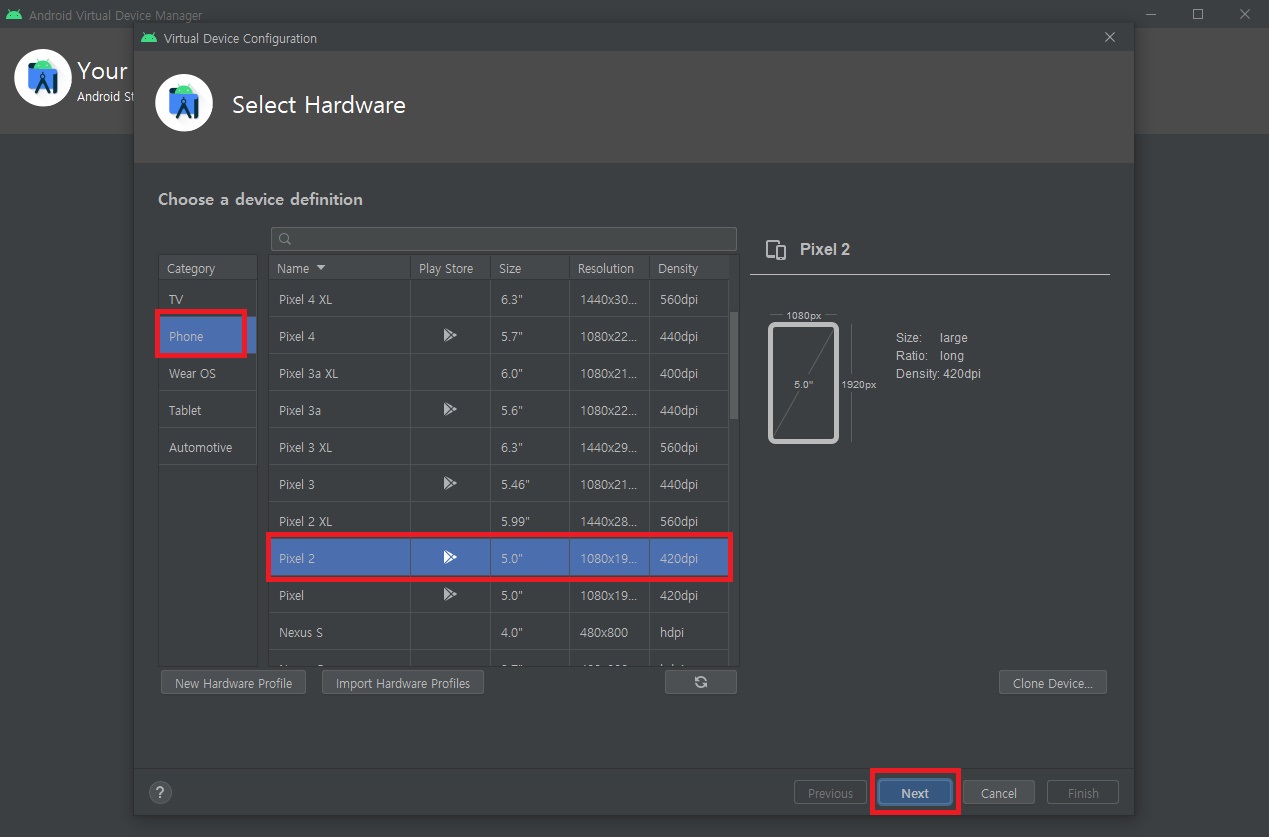This screenshot has height=837, width=1269.
Task: Select the TV category
Action: (x=207, y=299)
